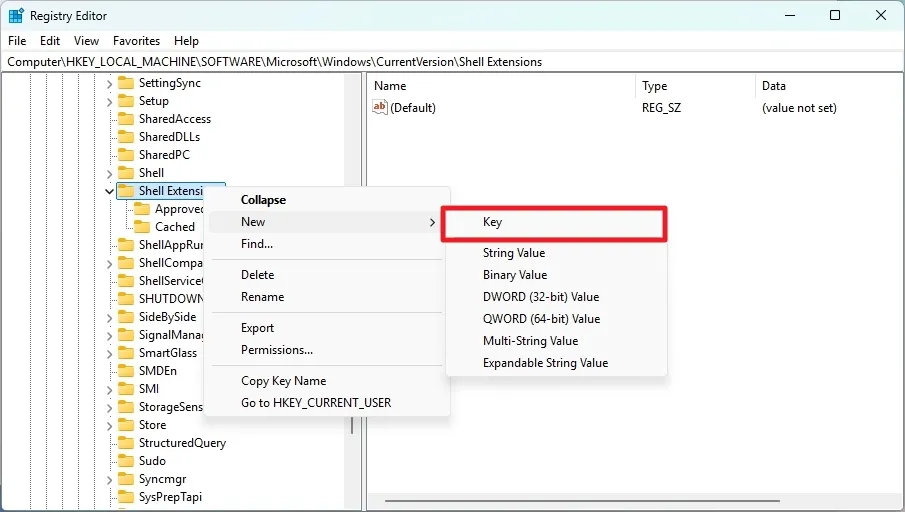Click the SharedAccess folder icon
Viewport: 905px width, 512px height.
[x=126, y=119]
